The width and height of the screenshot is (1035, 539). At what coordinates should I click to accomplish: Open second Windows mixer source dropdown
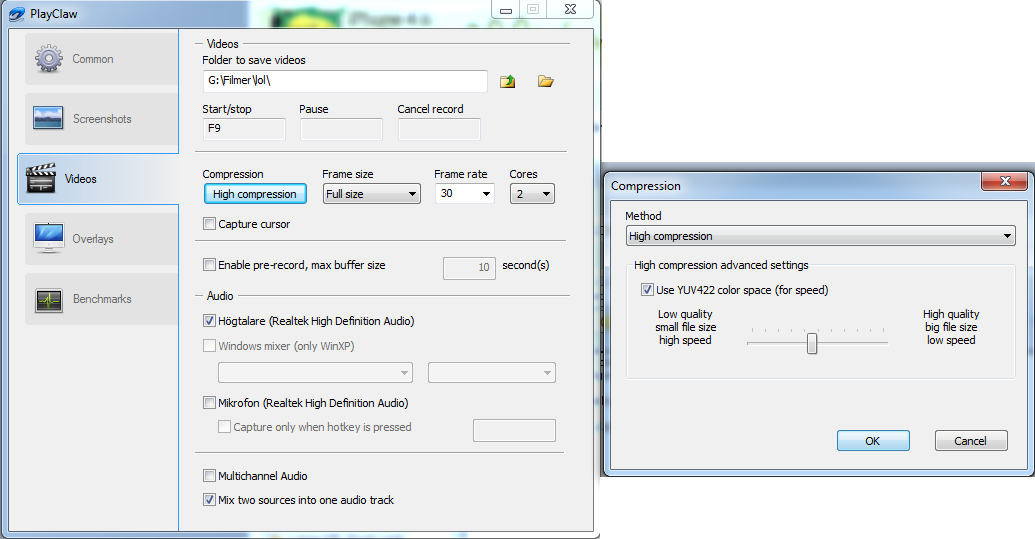tap(492, 373)
